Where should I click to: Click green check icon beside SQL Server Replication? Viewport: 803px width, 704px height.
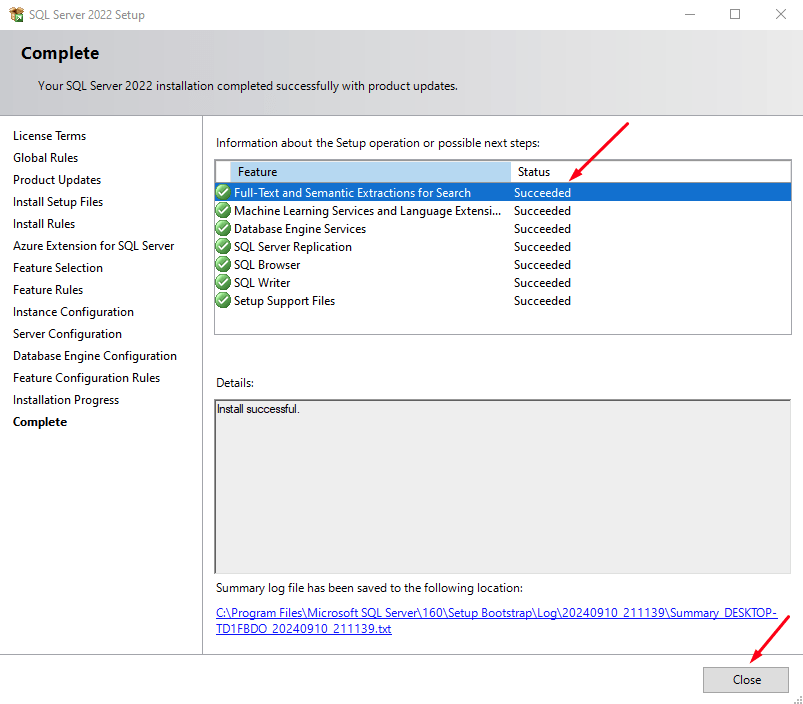[223, 246]
